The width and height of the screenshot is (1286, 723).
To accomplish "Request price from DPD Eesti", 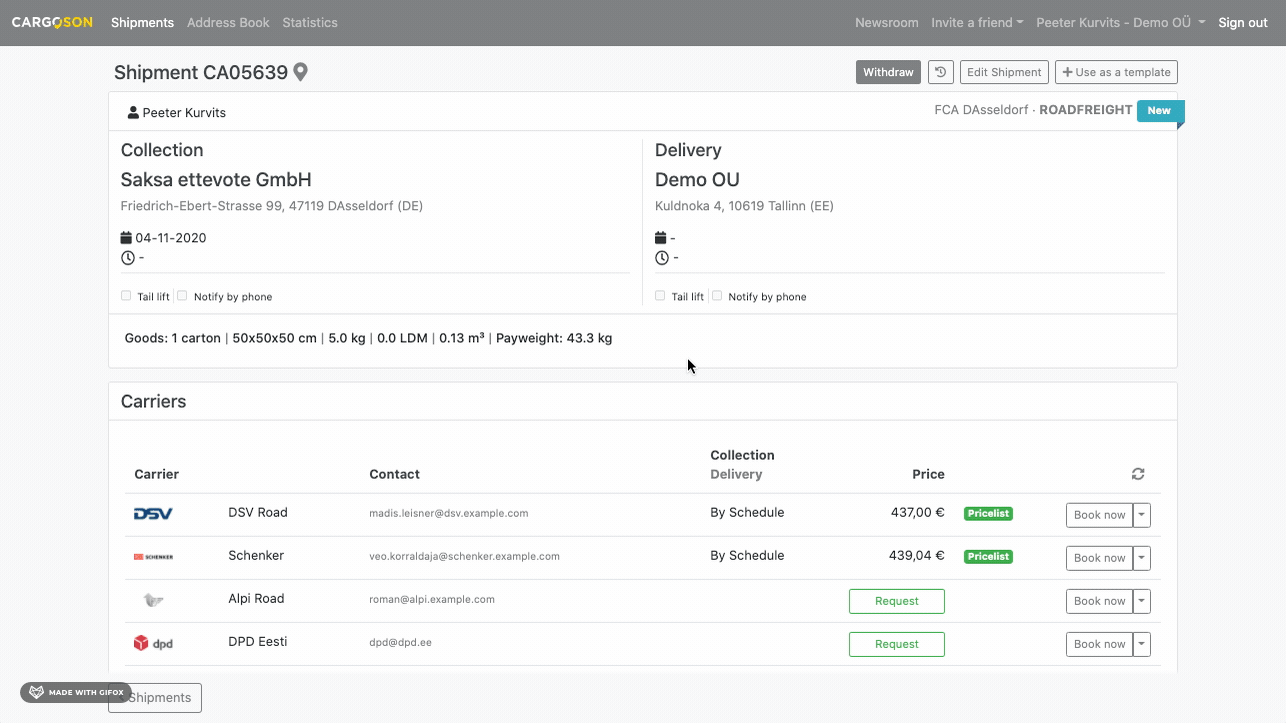I will click(897, 644).
